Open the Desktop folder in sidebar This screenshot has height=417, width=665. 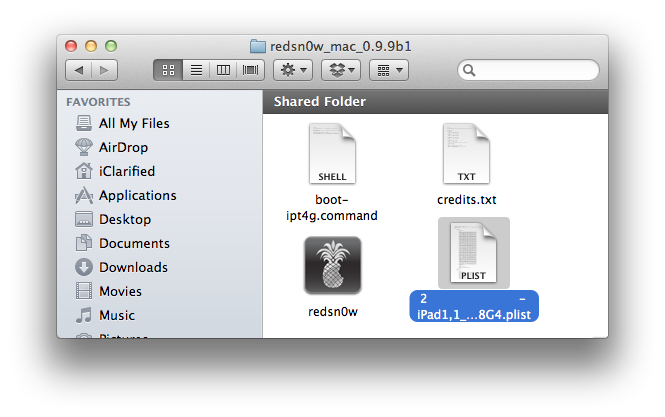(124, 219)
